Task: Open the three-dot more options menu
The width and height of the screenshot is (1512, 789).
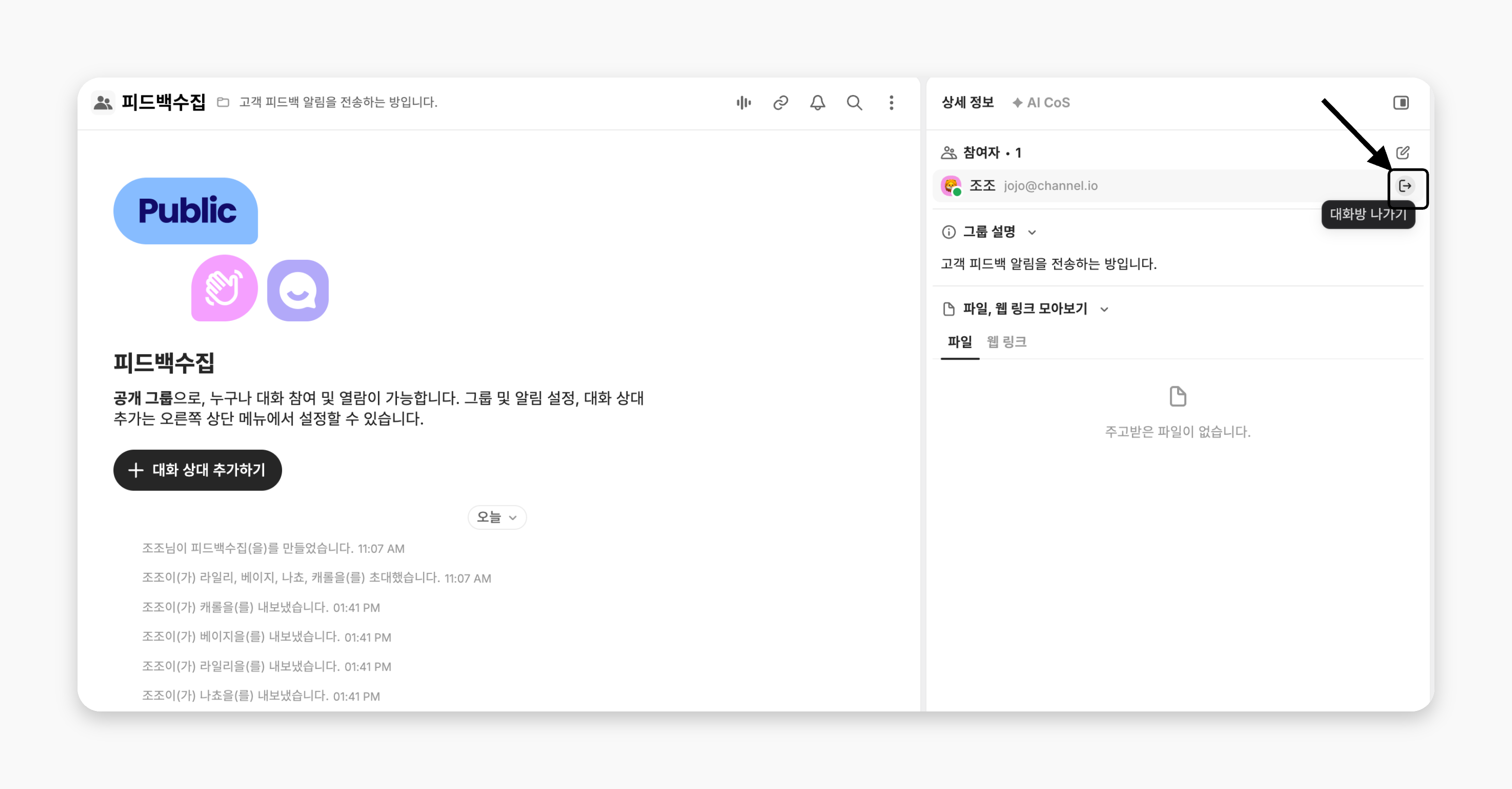Action: point(892,103)
